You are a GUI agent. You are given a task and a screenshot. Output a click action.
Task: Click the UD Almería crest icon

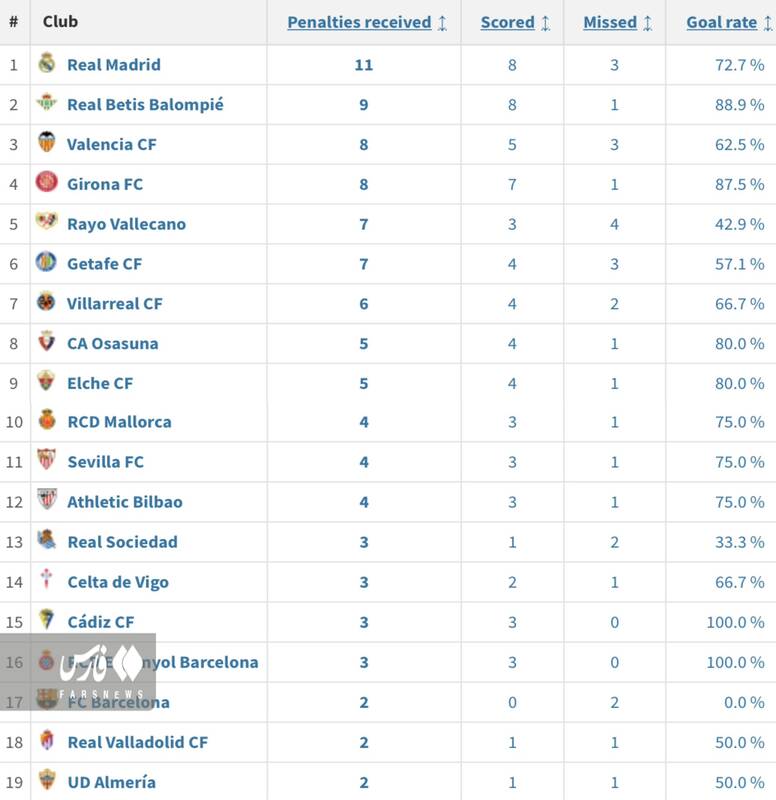(47, 780)
